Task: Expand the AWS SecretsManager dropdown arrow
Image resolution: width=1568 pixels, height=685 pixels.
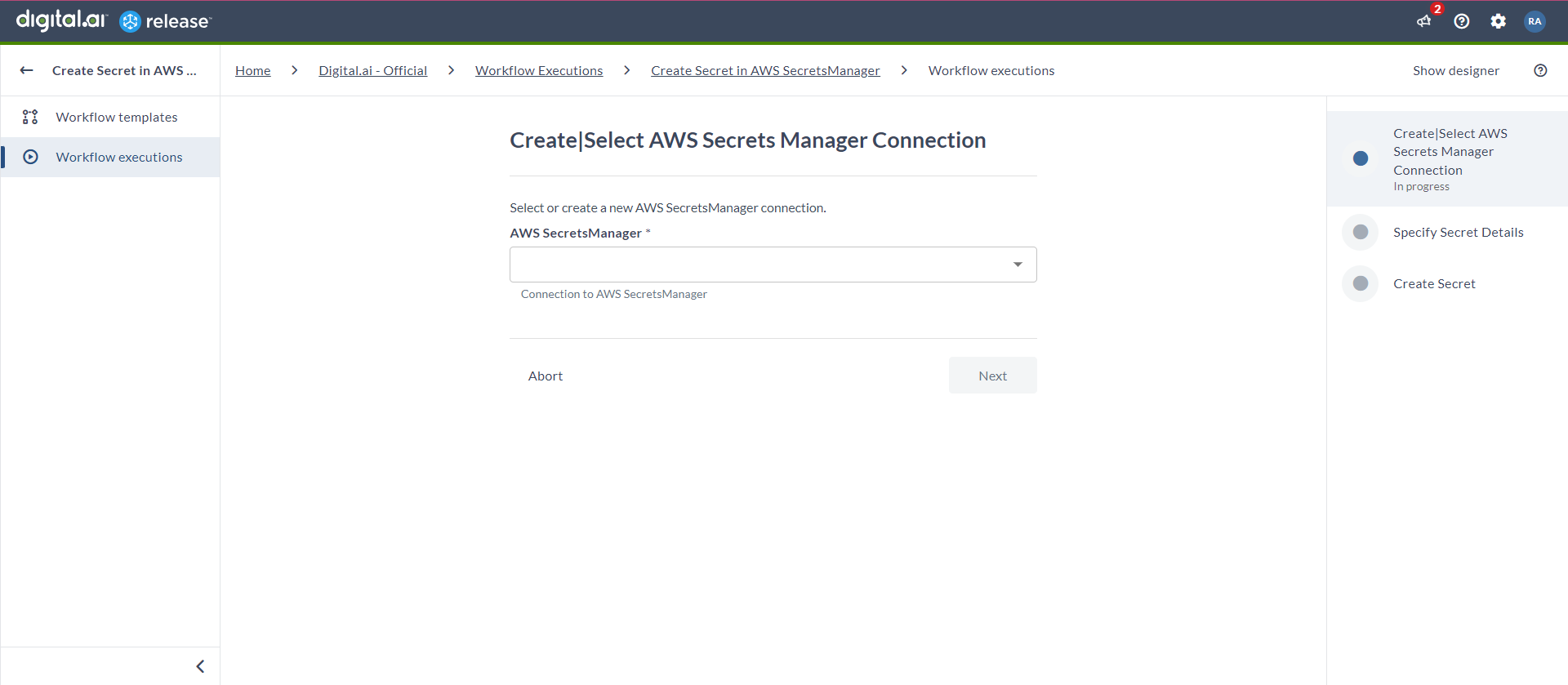Action: click(1018, 265)
